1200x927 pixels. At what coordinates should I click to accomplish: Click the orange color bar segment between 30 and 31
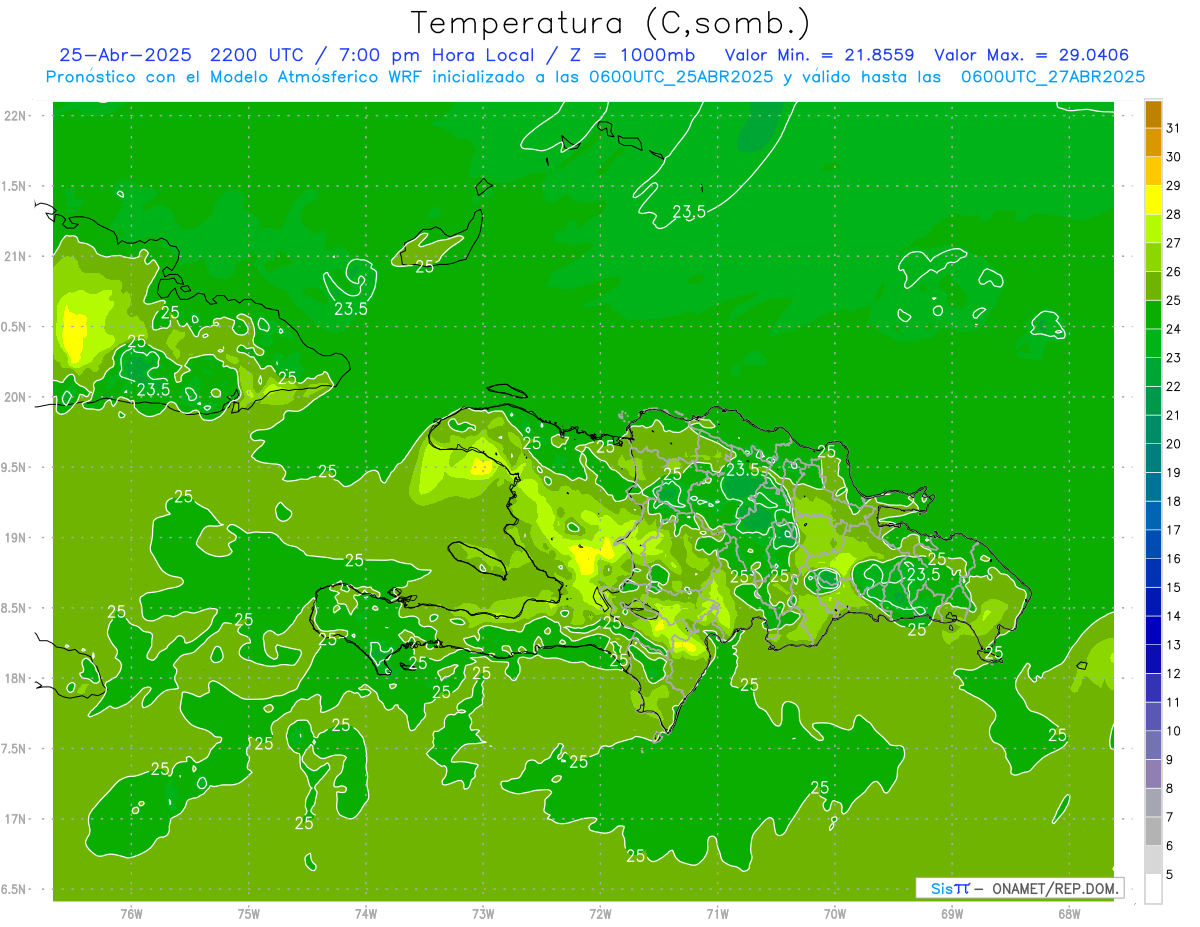point(1153,143)
